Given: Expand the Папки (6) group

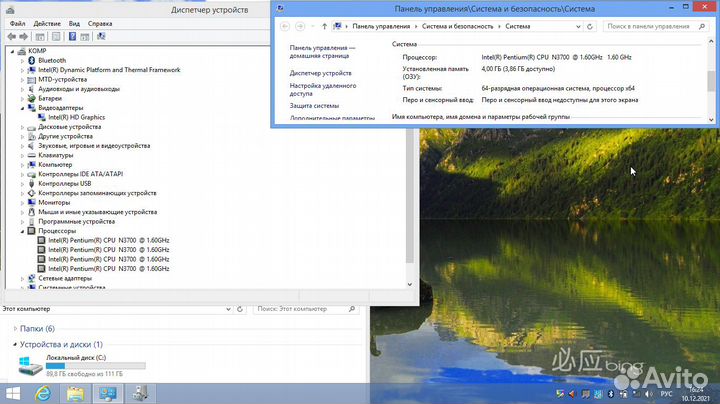Looking at the screenshot, I should pos(14,328).
